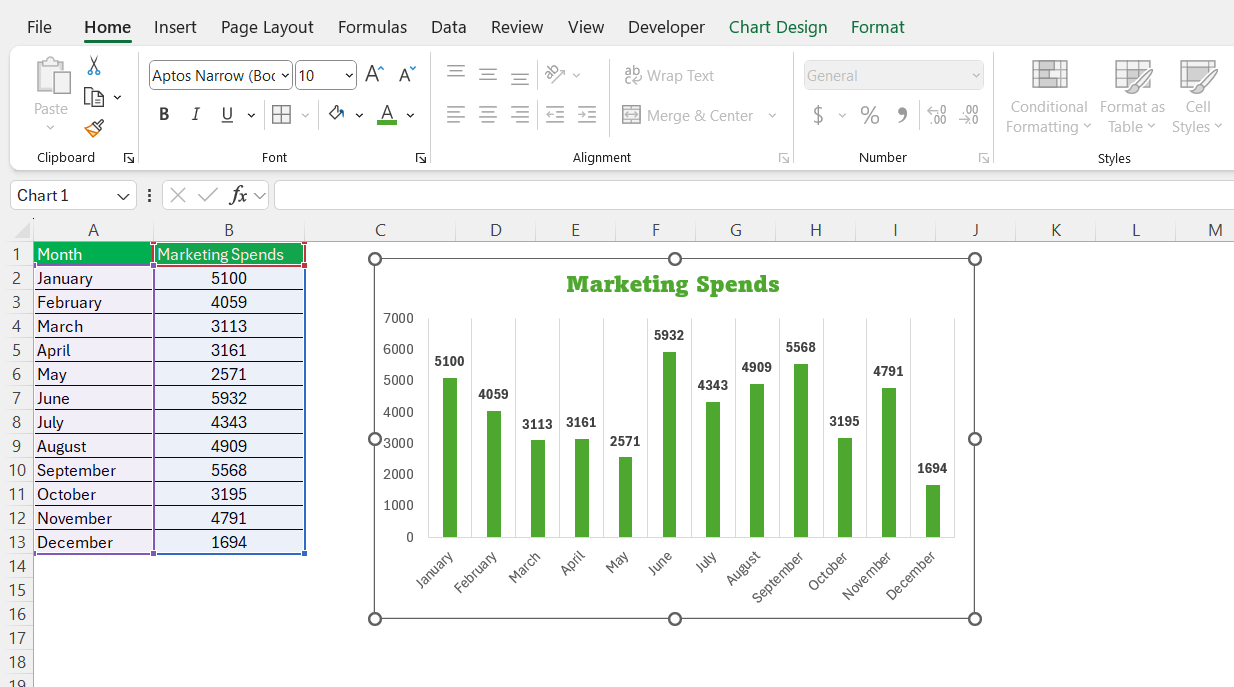
Task: Click Decrease Decimal icon
Action: point(969,116)
